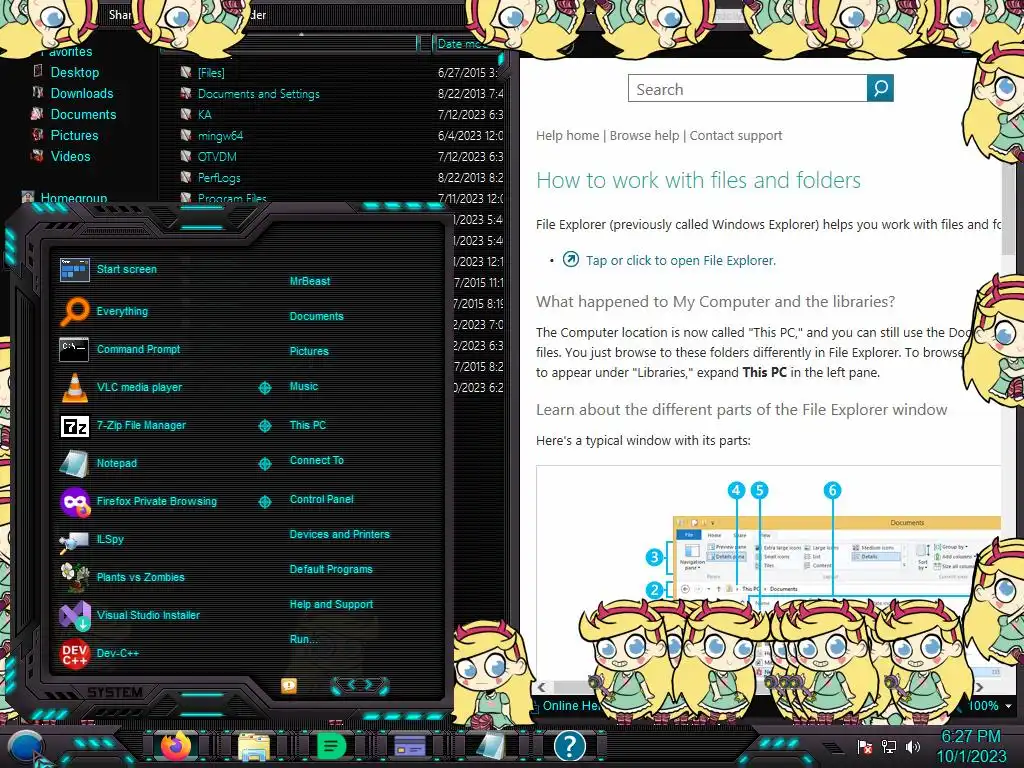Click Help home link

(x=568, y=135)
